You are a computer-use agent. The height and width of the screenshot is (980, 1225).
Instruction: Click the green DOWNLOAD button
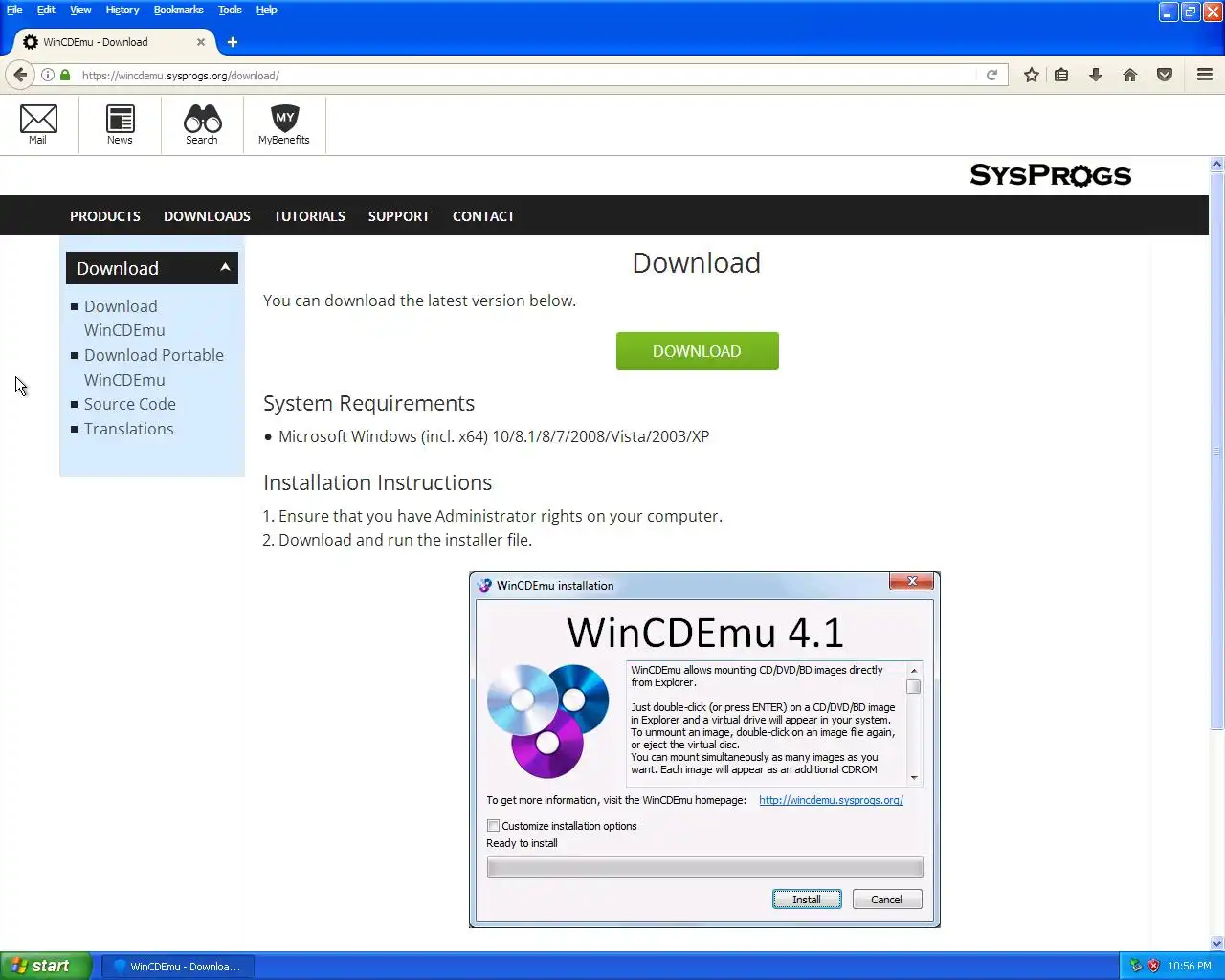[697, 351]
